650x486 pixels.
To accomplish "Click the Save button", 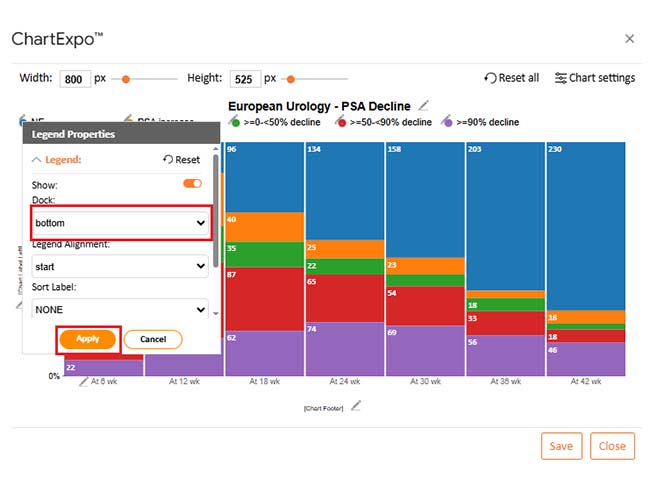I will (x=561, y=446).
